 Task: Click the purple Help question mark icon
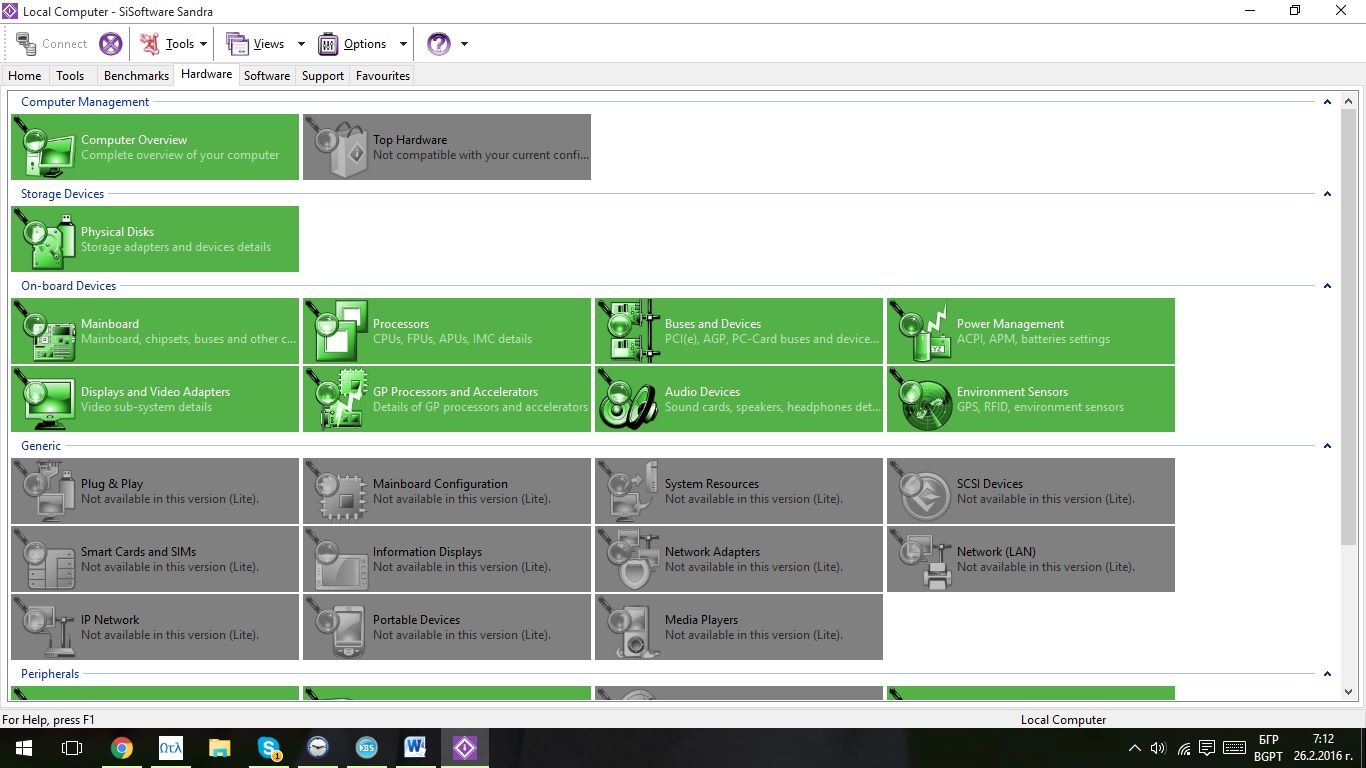coord(438,44)
